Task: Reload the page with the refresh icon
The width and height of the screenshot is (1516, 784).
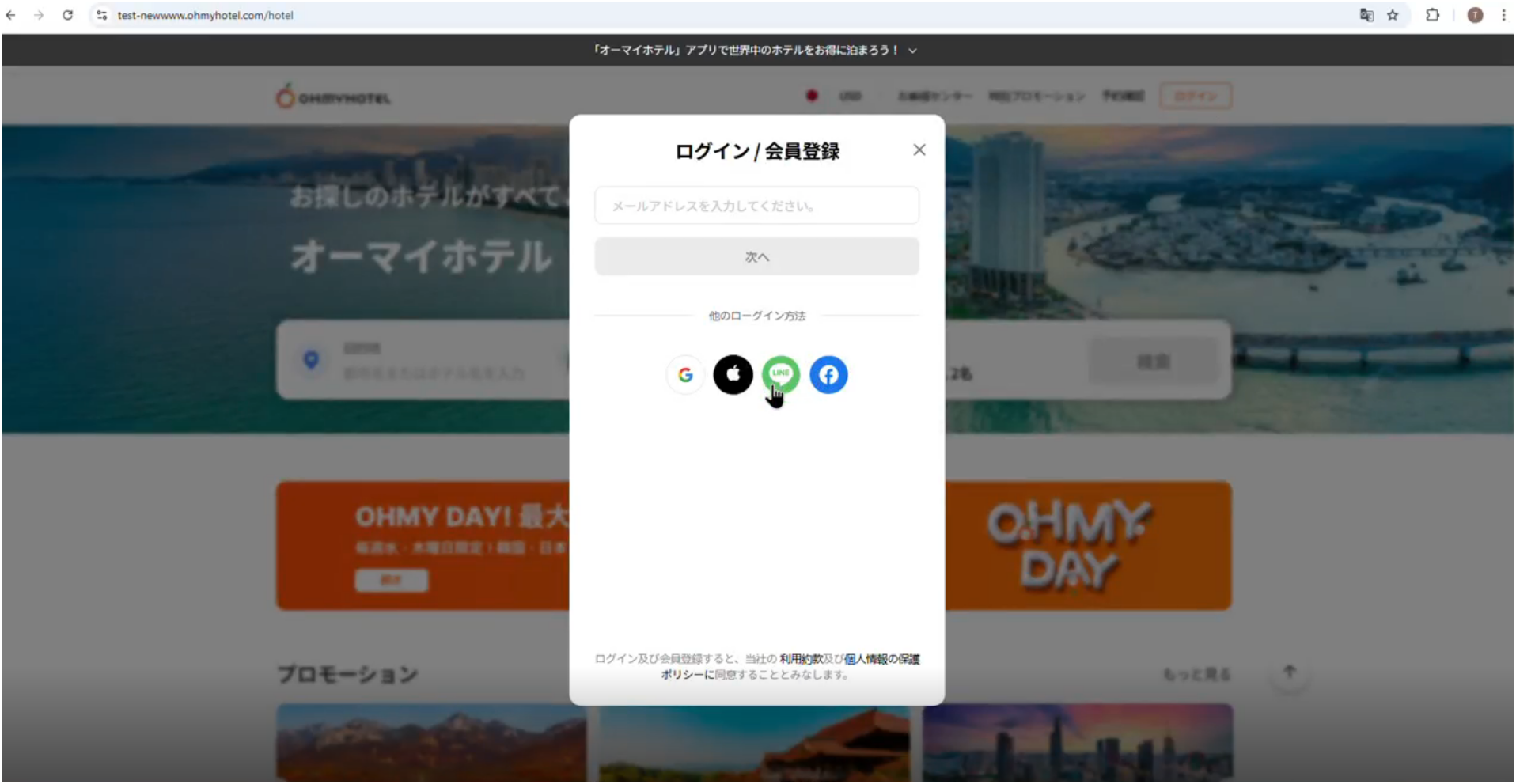Action: [x=68, y=15]
